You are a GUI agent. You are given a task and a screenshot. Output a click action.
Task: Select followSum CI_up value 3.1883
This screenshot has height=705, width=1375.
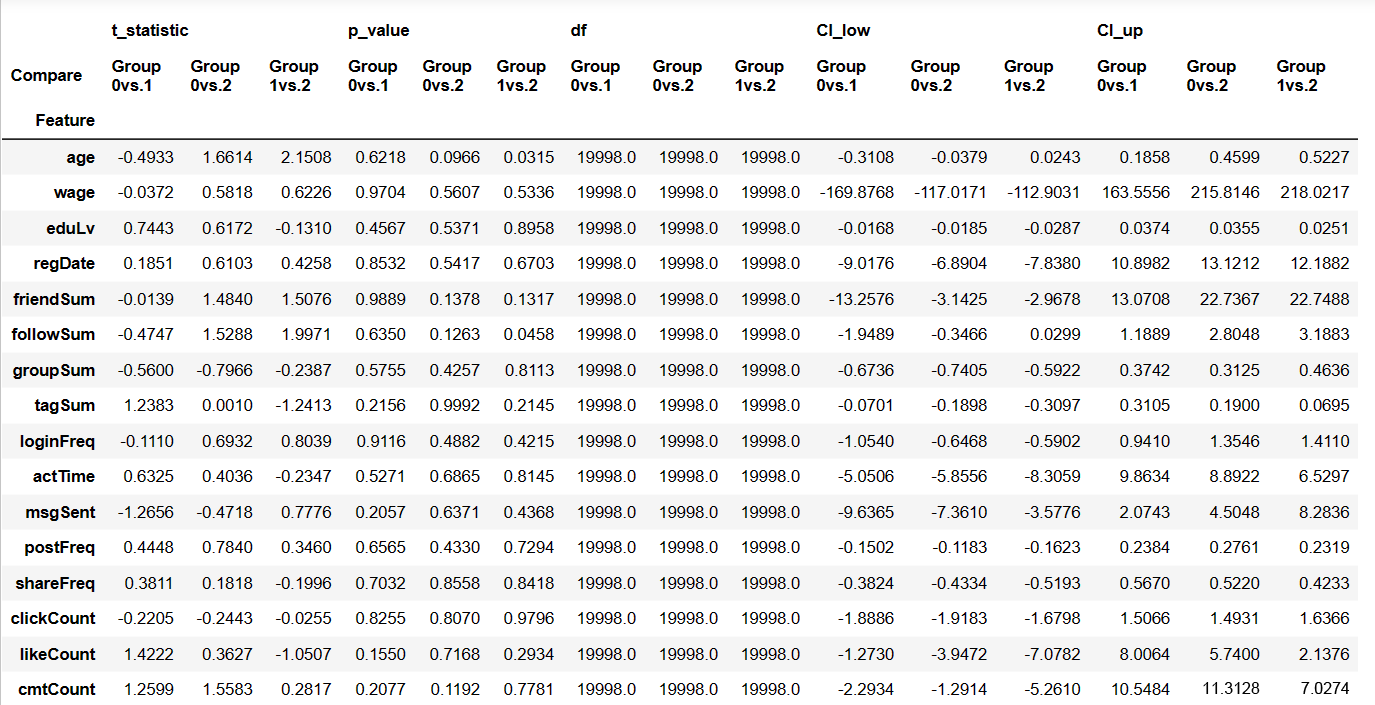point(1326,334)
